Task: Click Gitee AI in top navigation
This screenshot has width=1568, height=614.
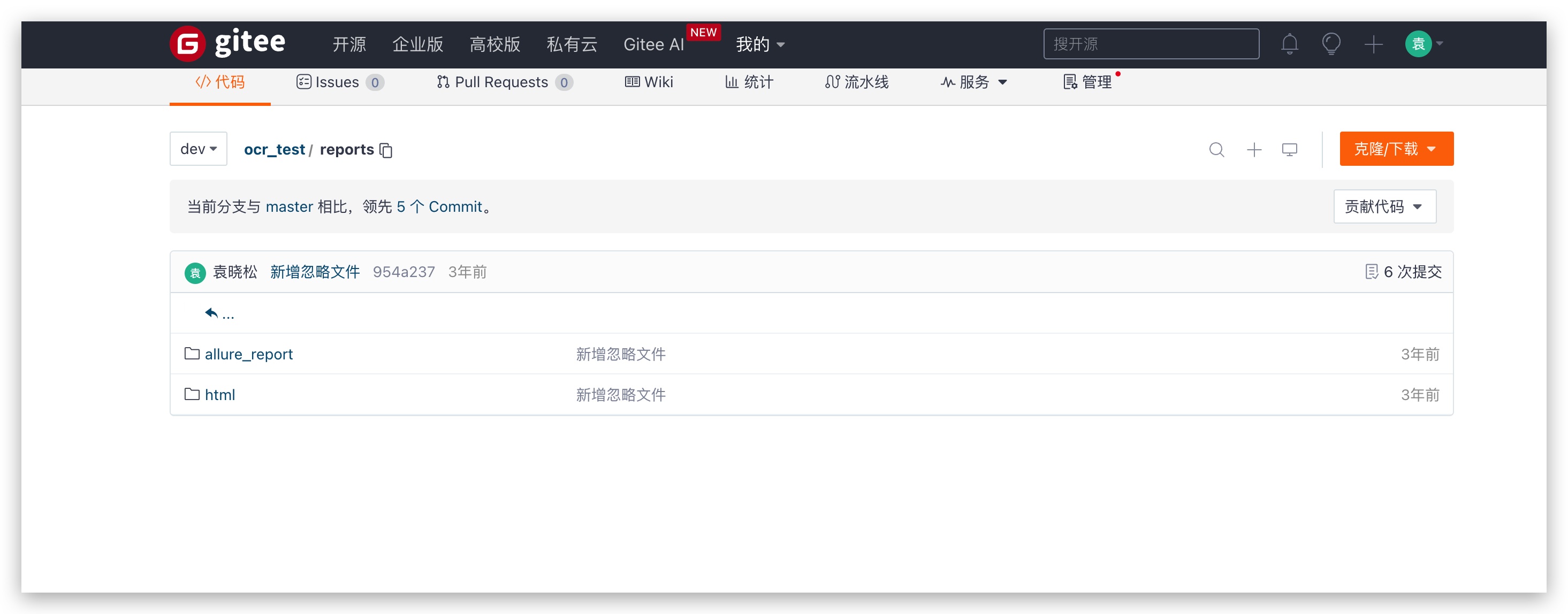Action: pyautogui.click(x=654, y=44)
